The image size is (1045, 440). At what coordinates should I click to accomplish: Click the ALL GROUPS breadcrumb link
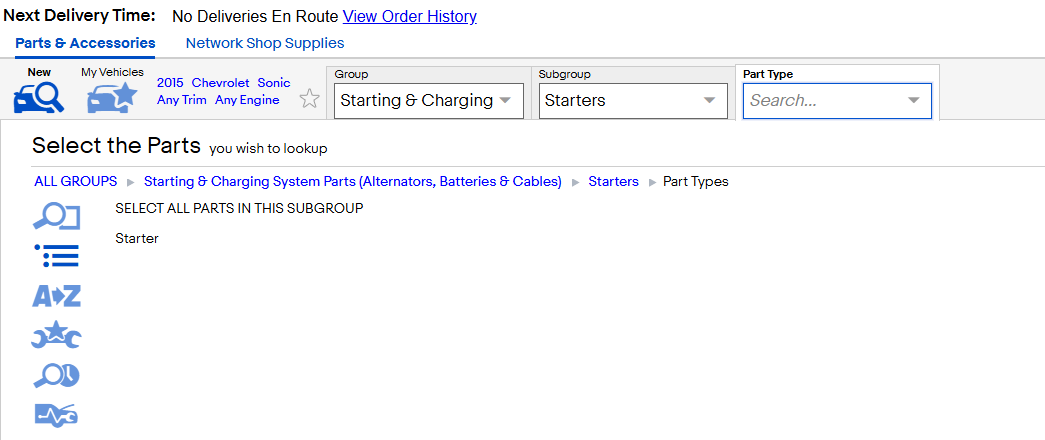(x=75, y=181)
